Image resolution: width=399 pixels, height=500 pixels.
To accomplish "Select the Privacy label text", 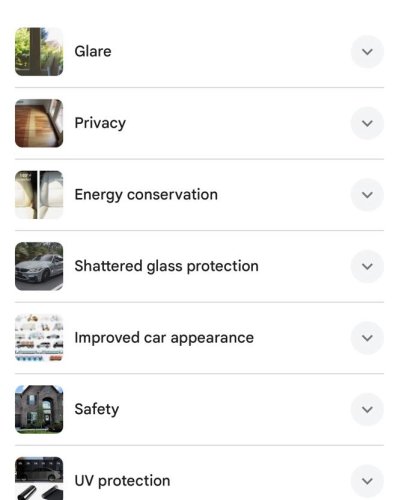I will pyautogui.click(x=100, y=124).
